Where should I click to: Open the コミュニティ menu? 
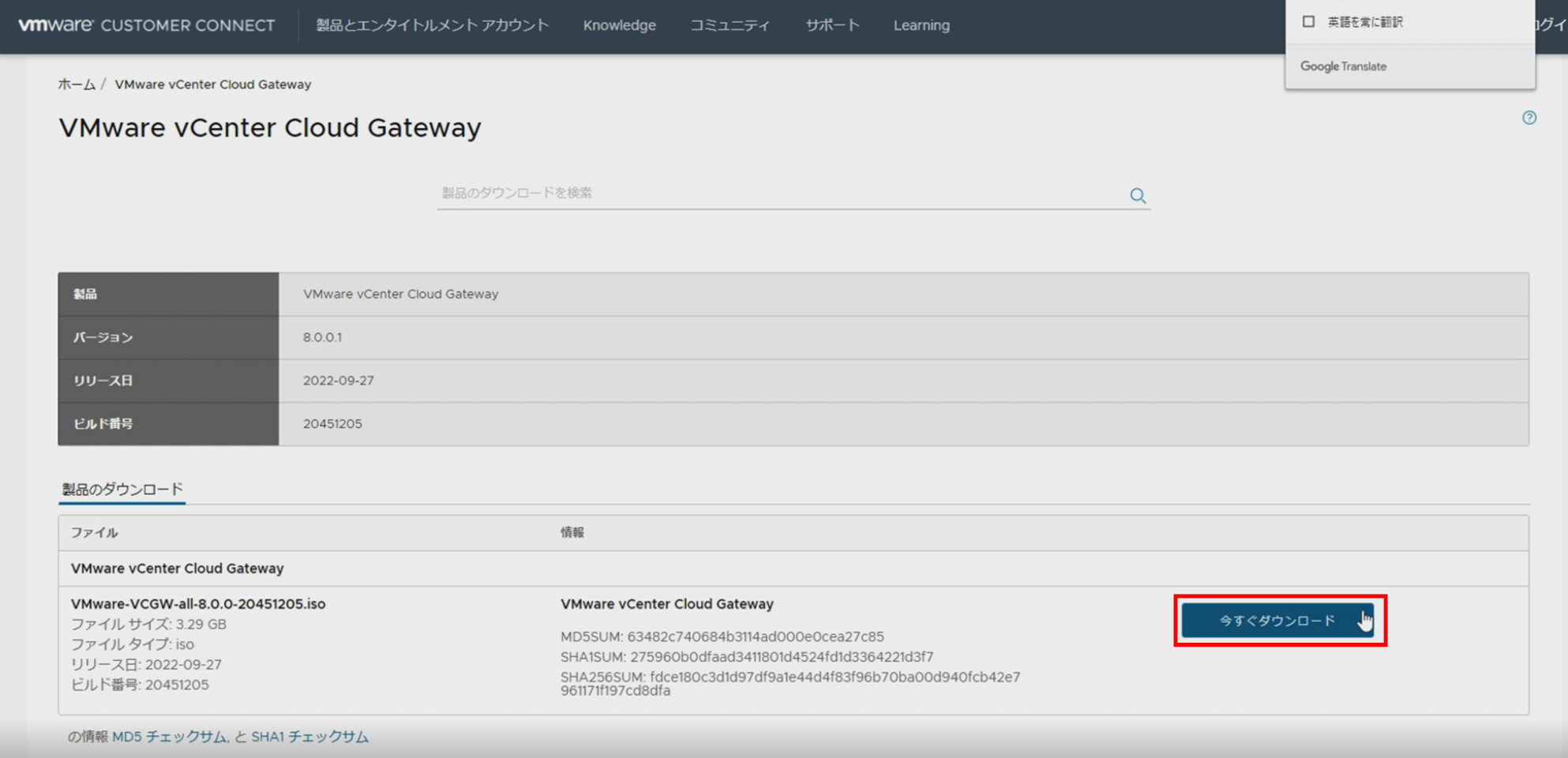[x=730, y=25]
